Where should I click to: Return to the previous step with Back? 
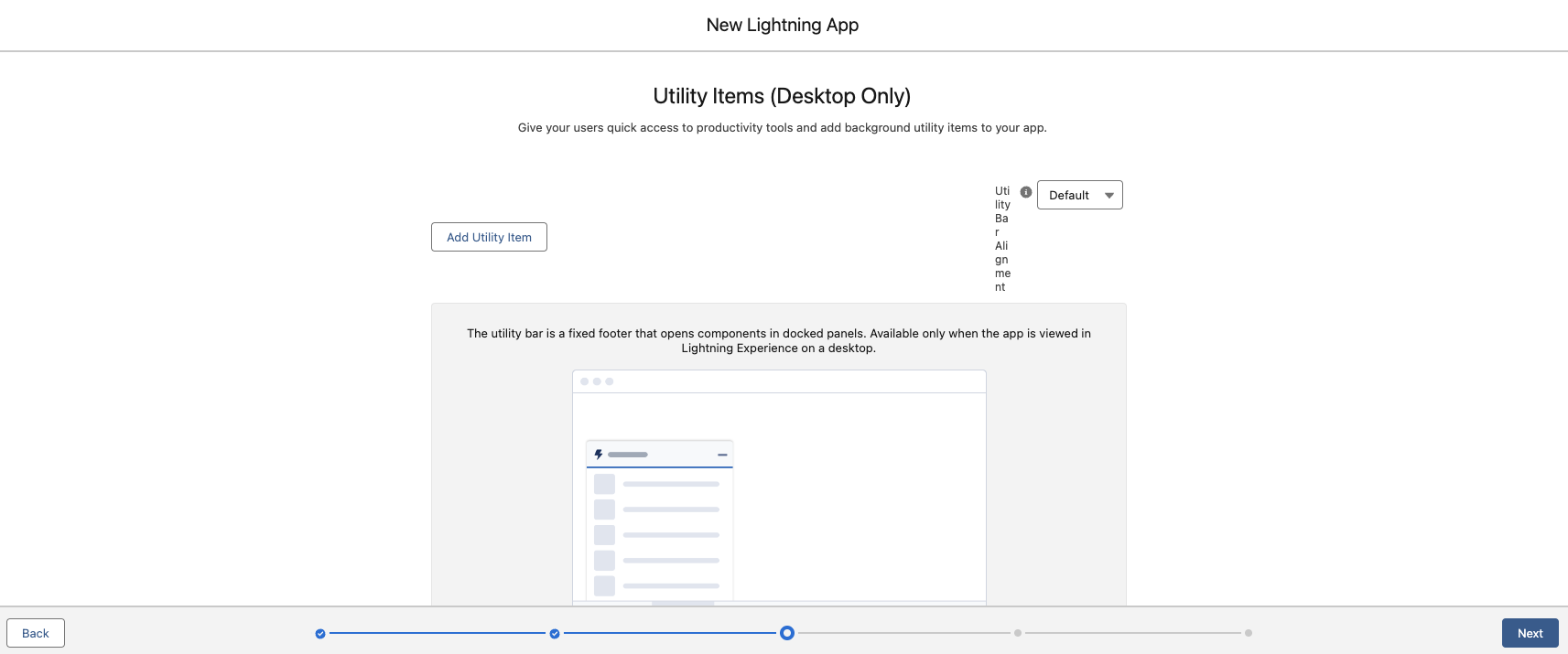(36, 633)
